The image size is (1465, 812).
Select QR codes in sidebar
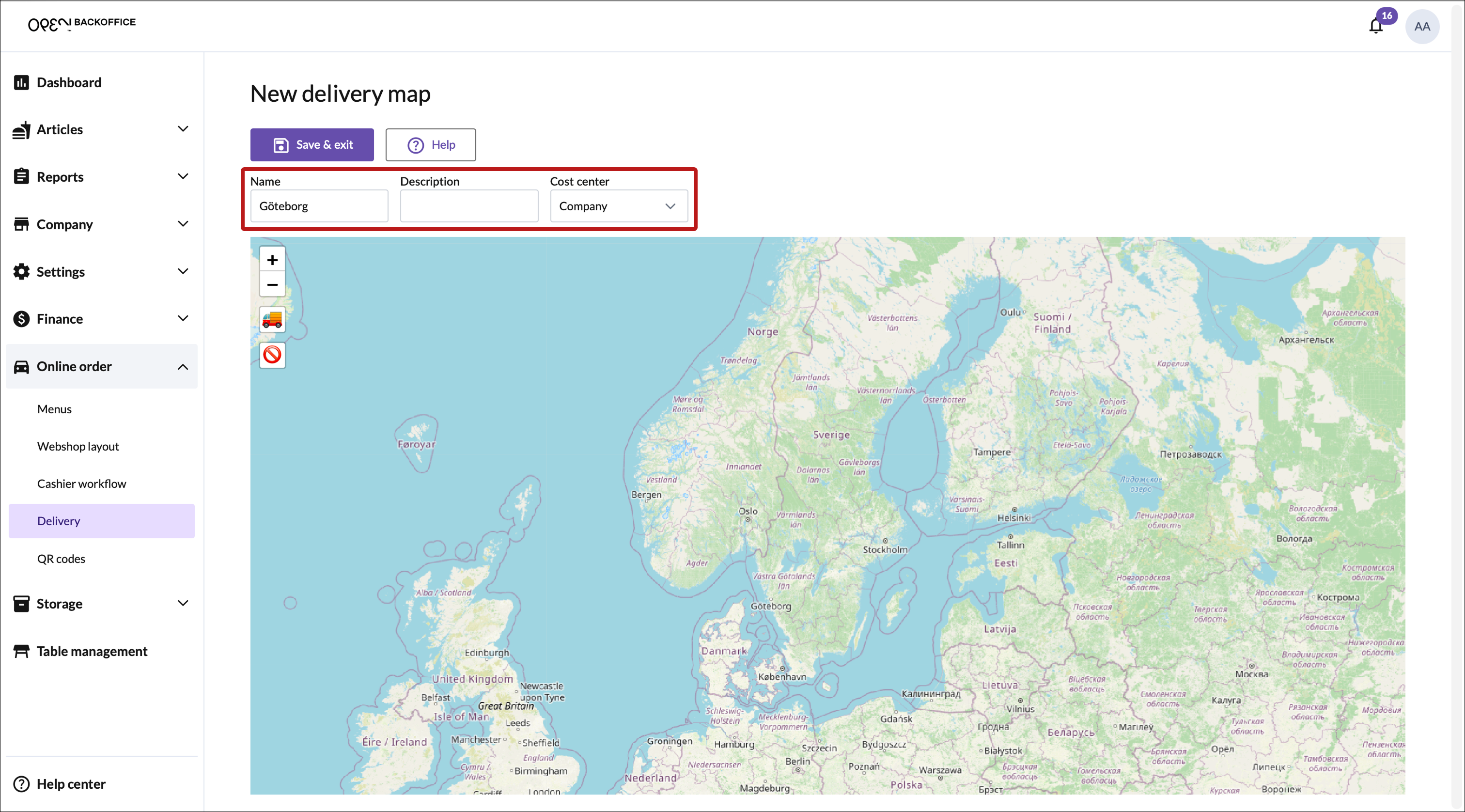(61, 559)
